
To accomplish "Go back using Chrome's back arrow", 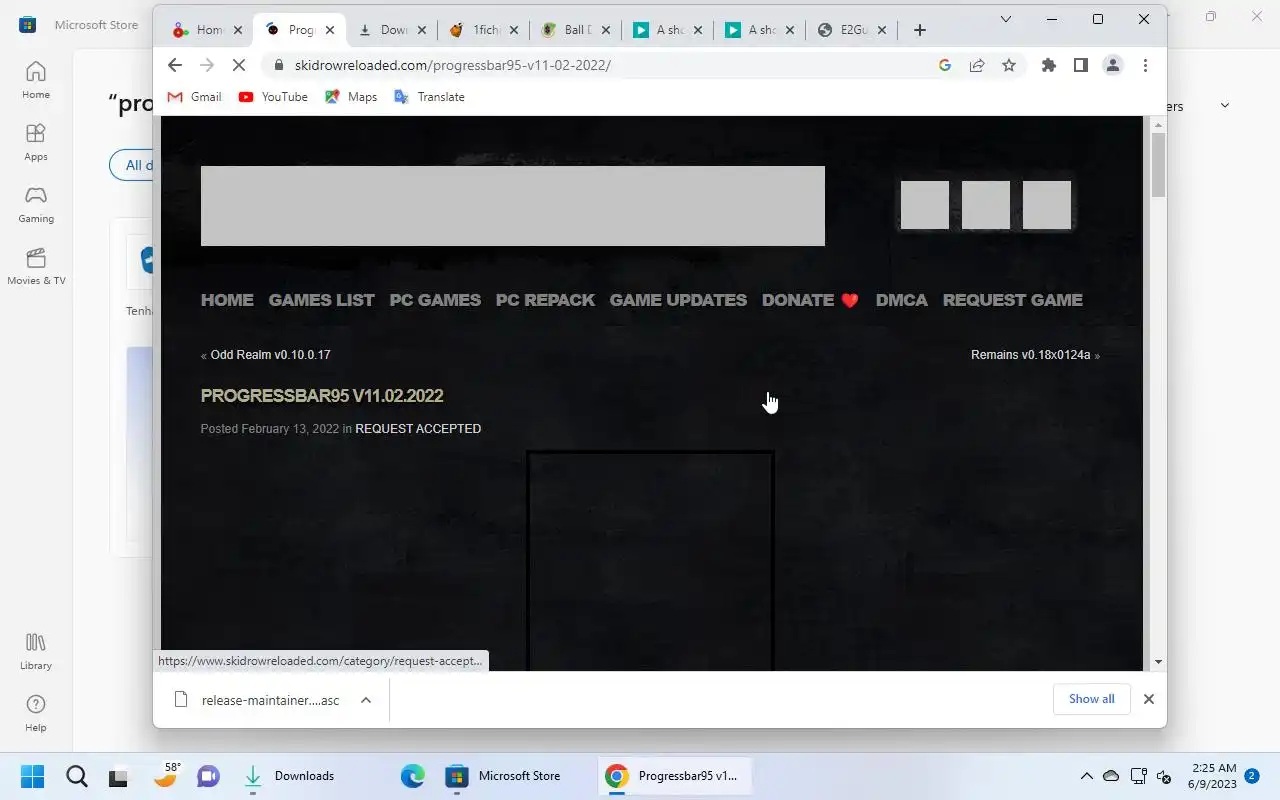I will [175, 65].
